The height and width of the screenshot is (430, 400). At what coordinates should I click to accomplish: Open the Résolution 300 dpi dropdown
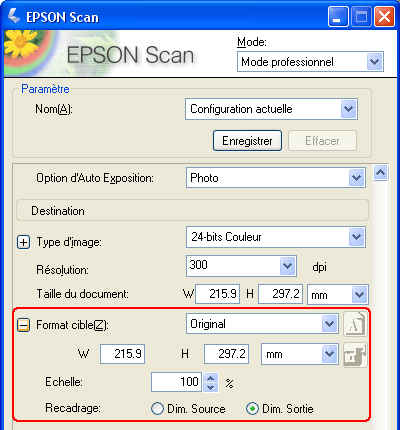[241, 266]
